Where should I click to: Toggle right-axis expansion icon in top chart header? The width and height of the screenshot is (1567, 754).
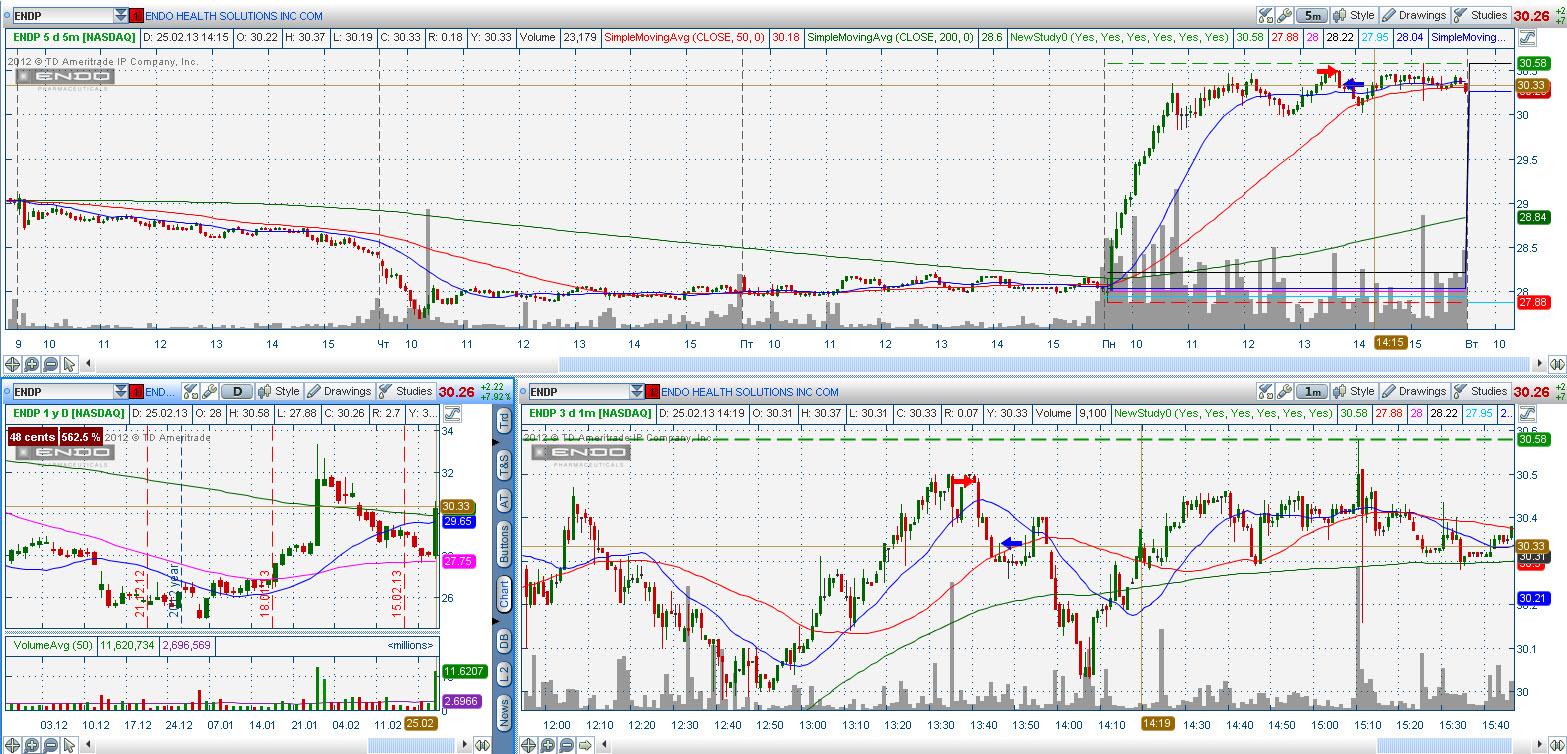1527,38
